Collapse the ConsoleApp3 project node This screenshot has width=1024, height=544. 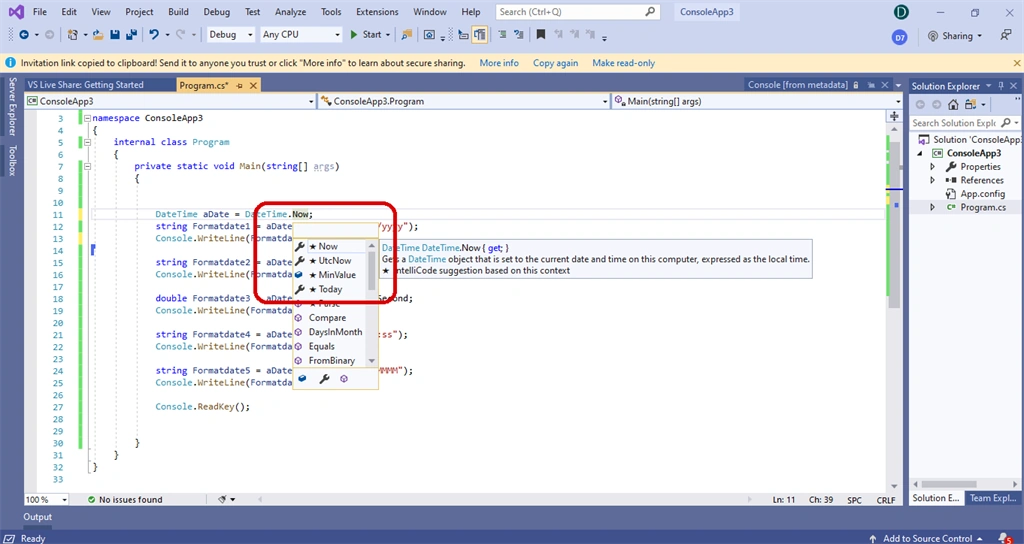point(920,153)
